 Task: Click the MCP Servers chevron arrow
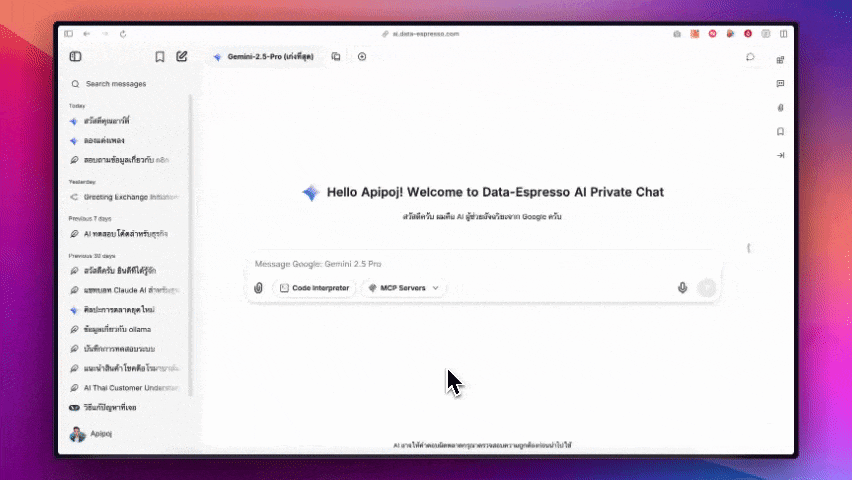tap(435, 288)
